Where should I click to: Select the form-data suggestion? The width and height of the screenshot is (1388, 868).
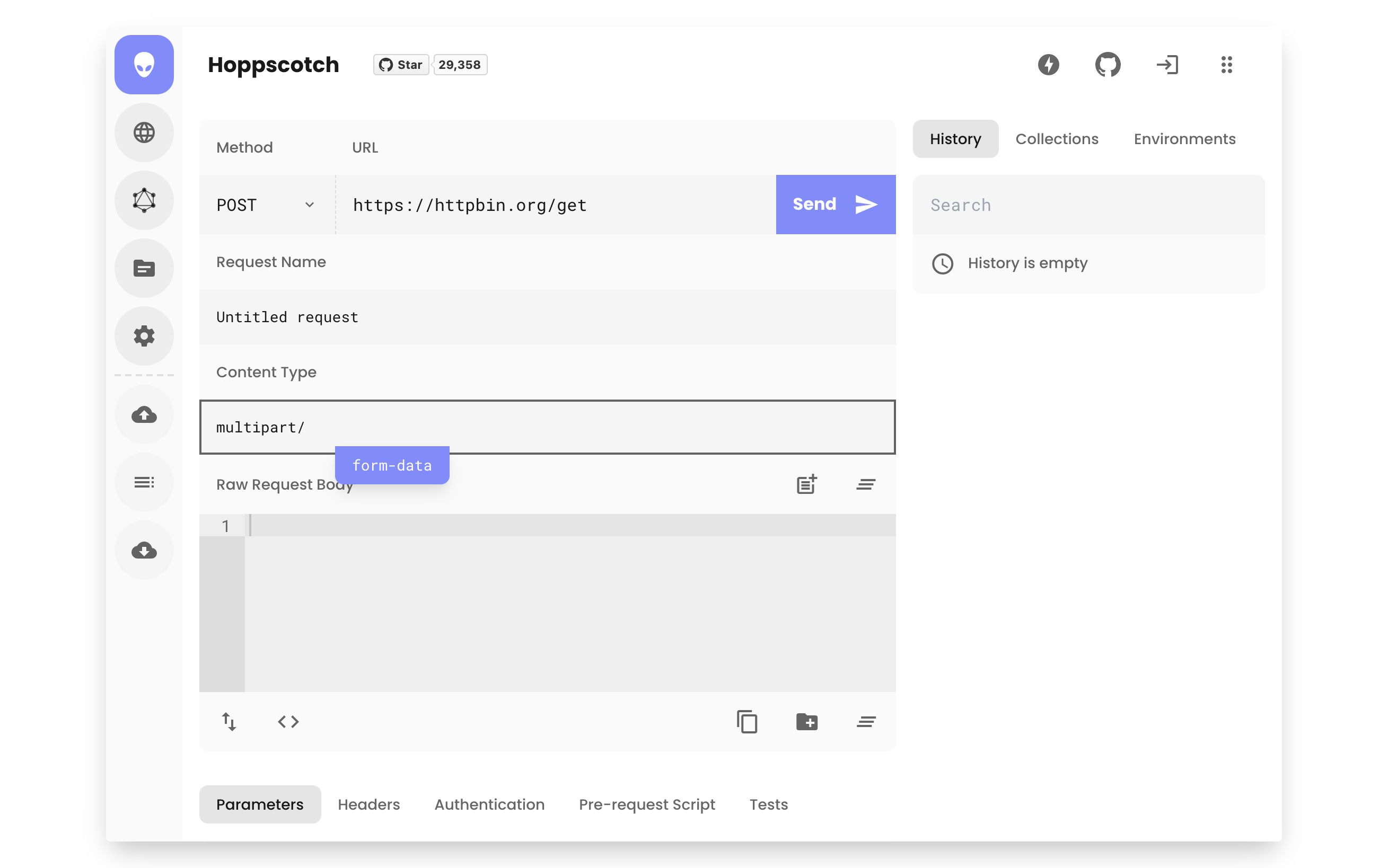[x=392, y=465]
